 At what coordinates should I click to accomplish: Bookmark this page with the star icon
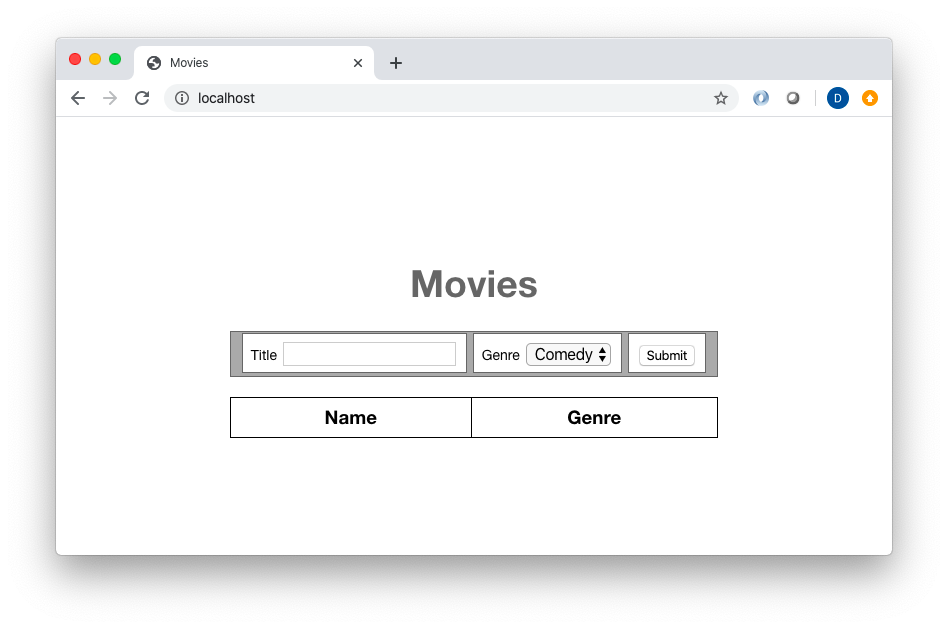point(721,98)
